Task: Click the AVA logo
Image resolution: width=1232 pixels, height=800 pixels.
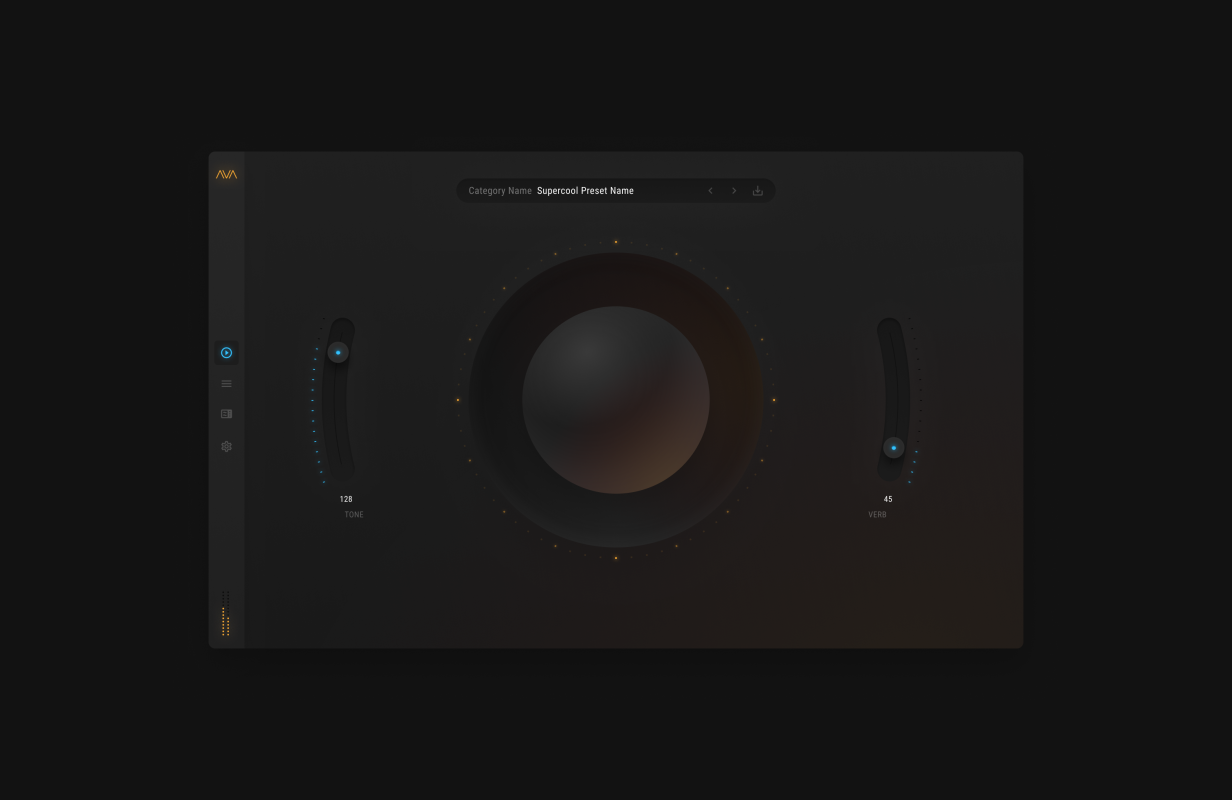Action: click(x=226, y=174)
